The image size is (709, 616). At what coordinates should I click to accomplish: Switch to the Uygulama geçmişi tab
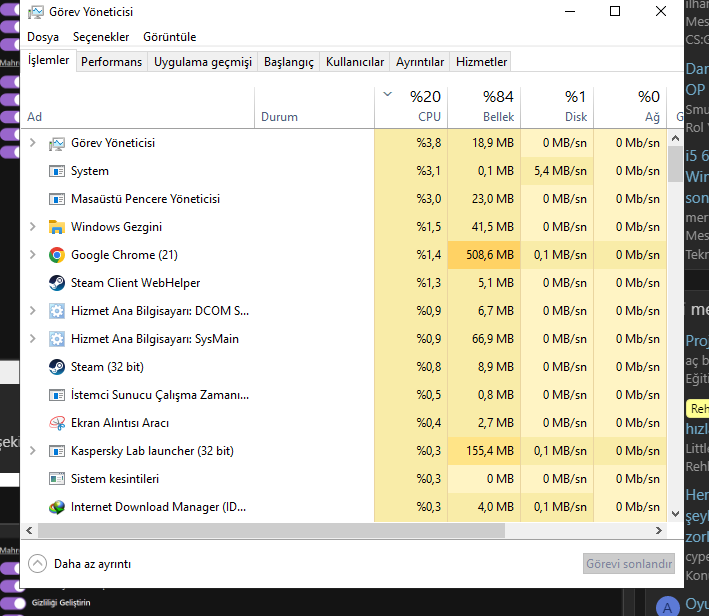(x=203, y=62)
